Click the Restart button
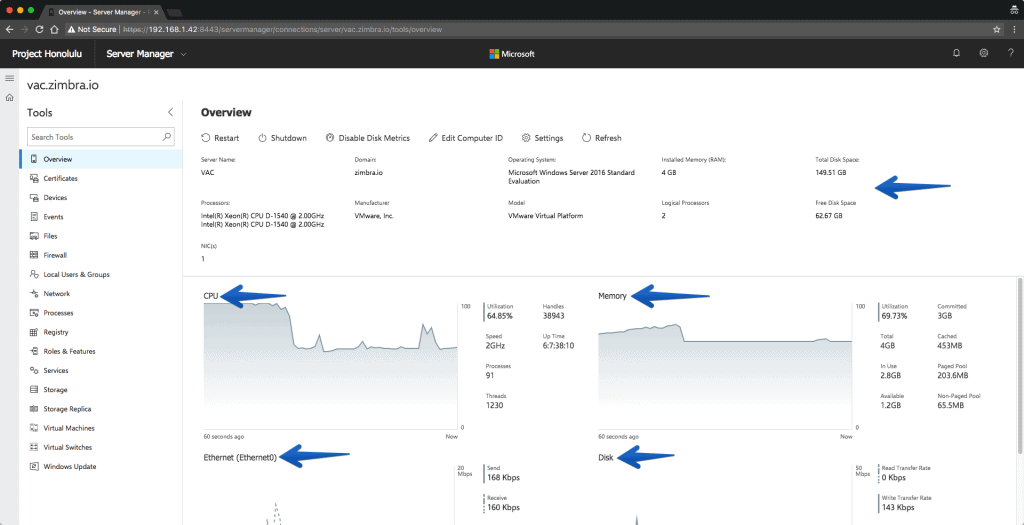The width and height of the screenshot is (1024, 525). pyautogui.click(x=220, y=138)
